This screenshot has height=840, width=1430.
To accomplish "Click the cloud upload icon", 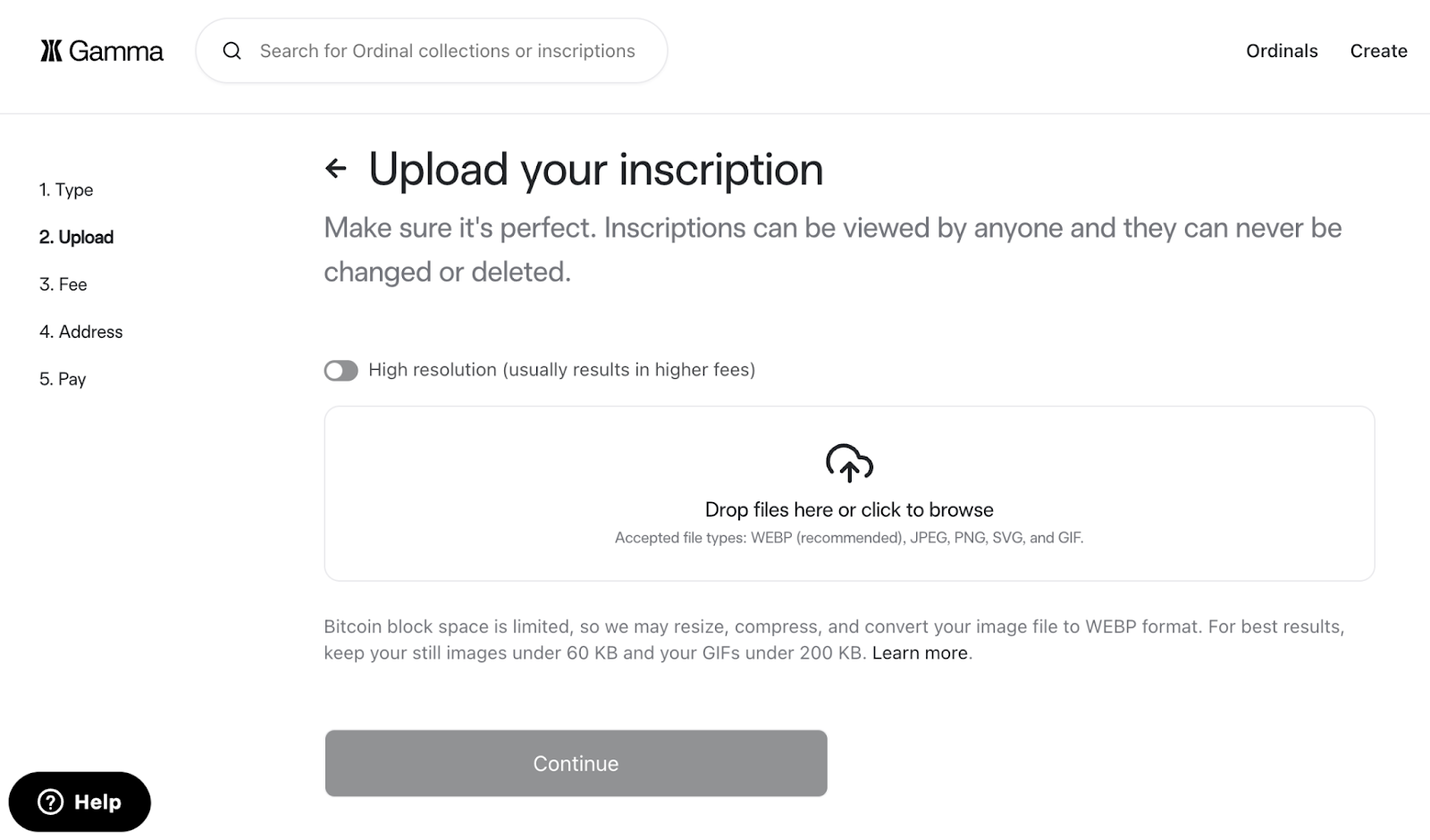I will 849,463.
